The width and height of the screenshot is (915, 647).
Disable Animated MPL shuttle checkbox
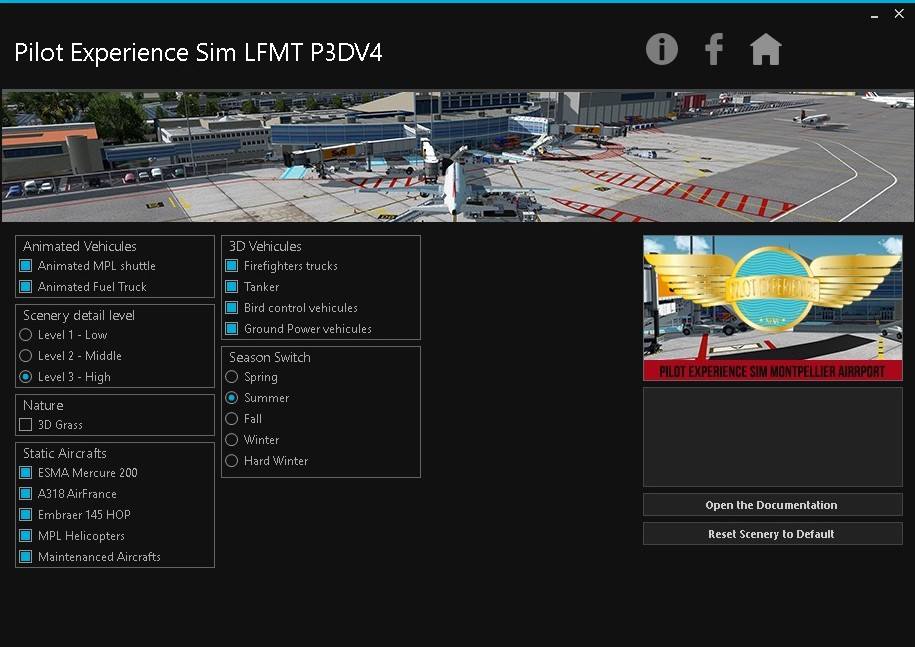click(x=26, y=266)
